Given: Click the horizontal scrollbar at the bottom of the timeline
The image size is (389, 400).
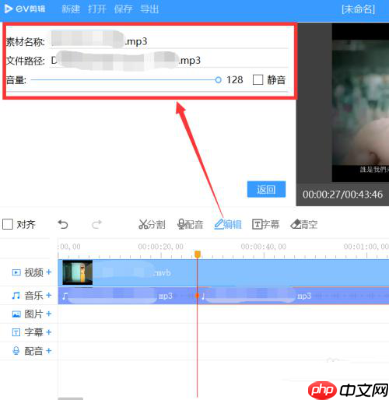Looking at the screenshot, I should point(71,398).
